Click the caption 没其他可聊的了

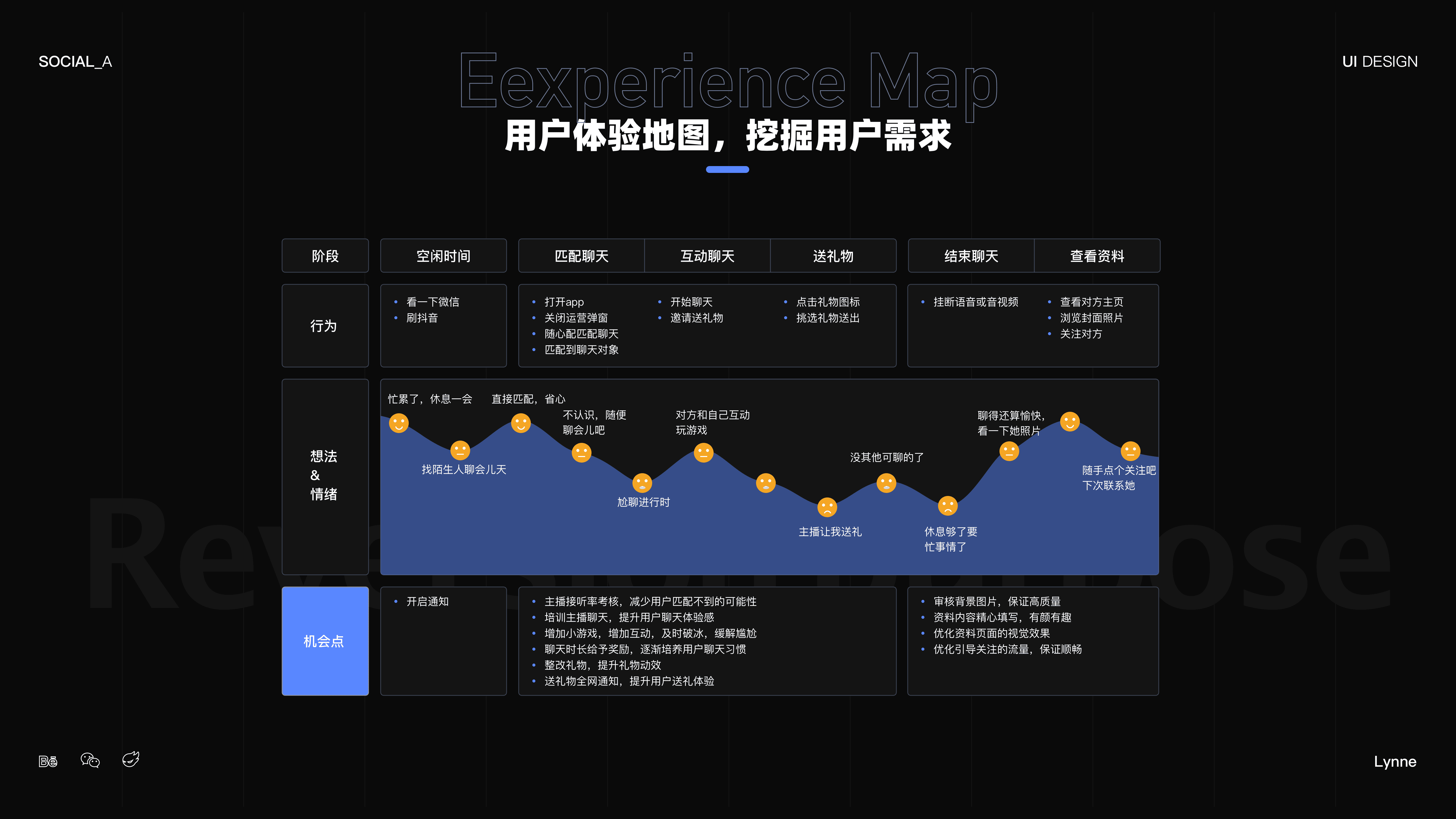click(x=887, y=457)
